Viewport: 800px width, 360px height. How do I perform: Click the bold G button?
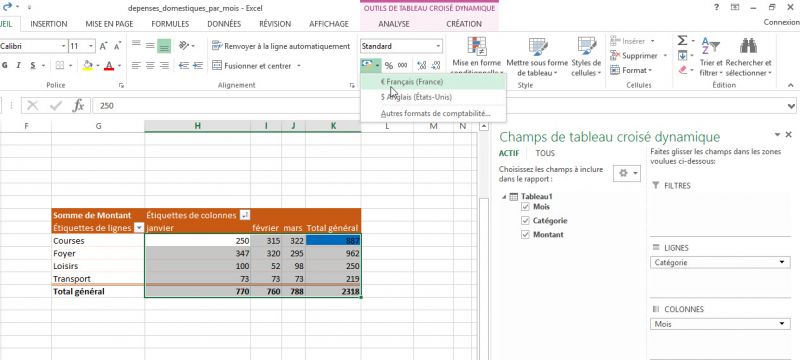(5, 65)
